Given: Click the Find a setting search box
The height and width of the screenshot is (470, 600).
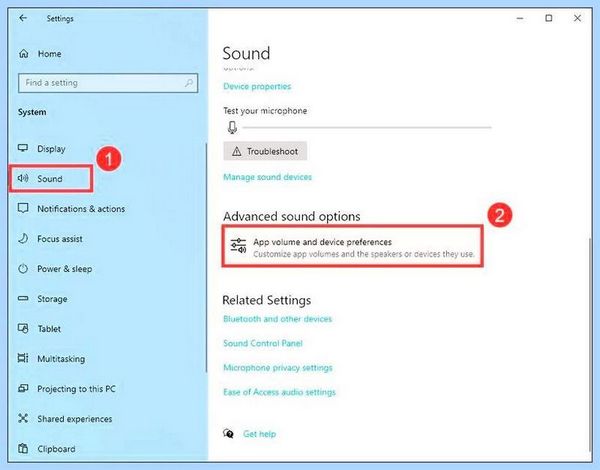Looking at the screenshot, I should point(108,83).
